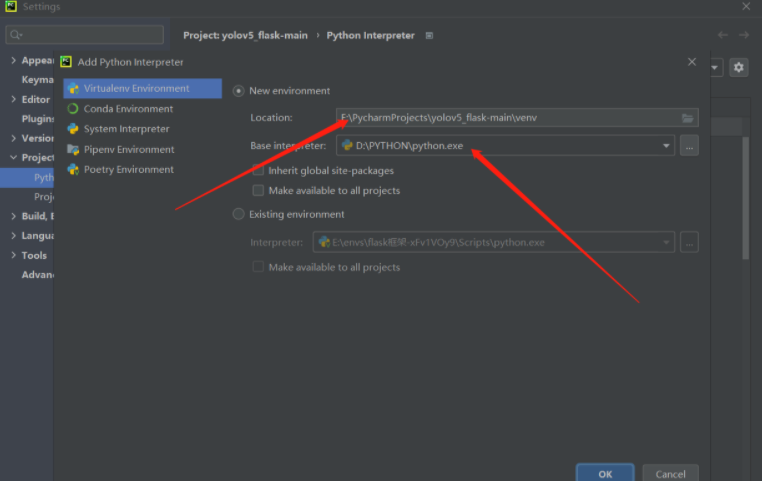The height and width of the screenshot is (481, 762).
Task: Open Base interpreter browse ellipsis button
Action: [x=689, y=146]
